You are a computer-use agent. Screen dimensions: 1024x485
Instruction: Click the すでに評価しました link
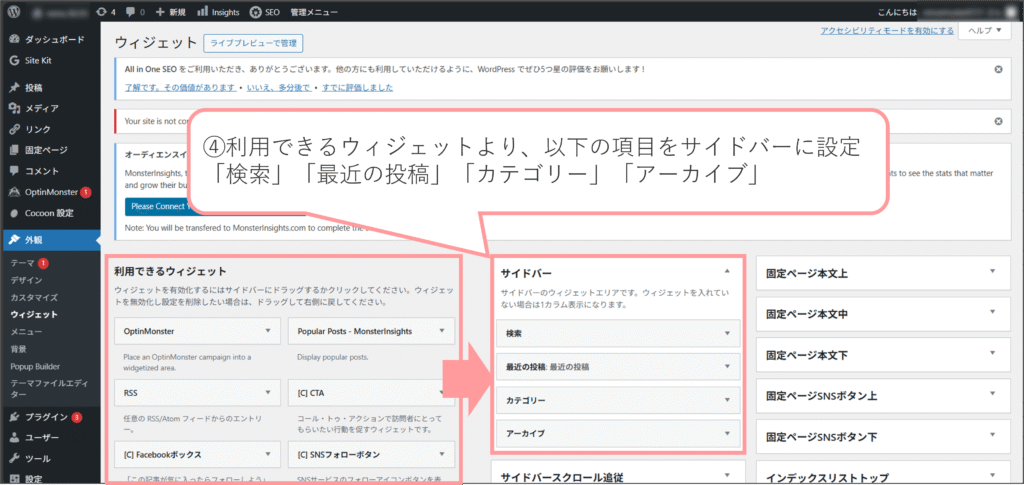click(x=356, y=88)
